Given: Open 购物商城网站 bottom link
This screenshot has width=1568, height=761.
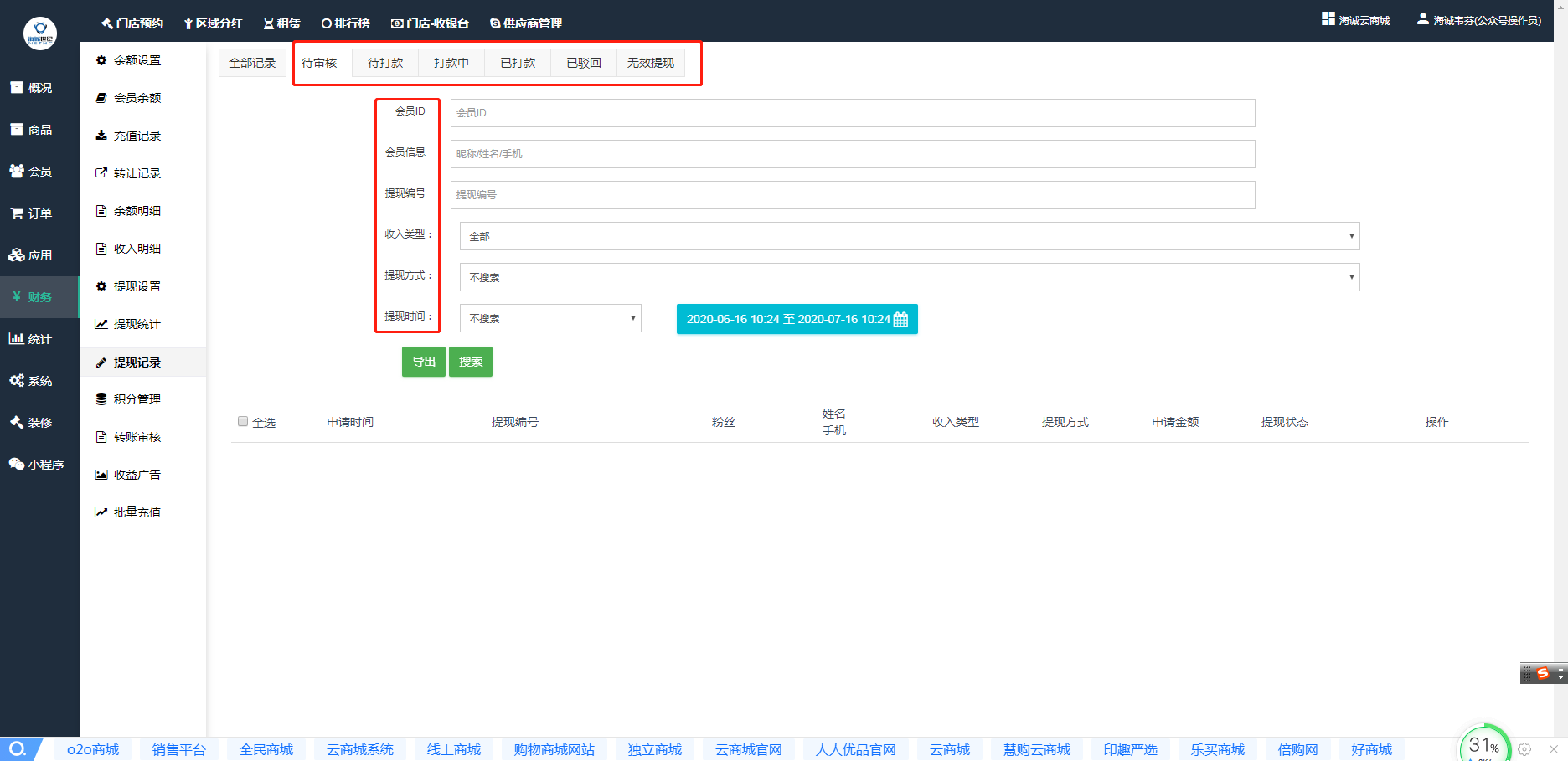Looking at the screenshot, I should click(x=554, y=749).
